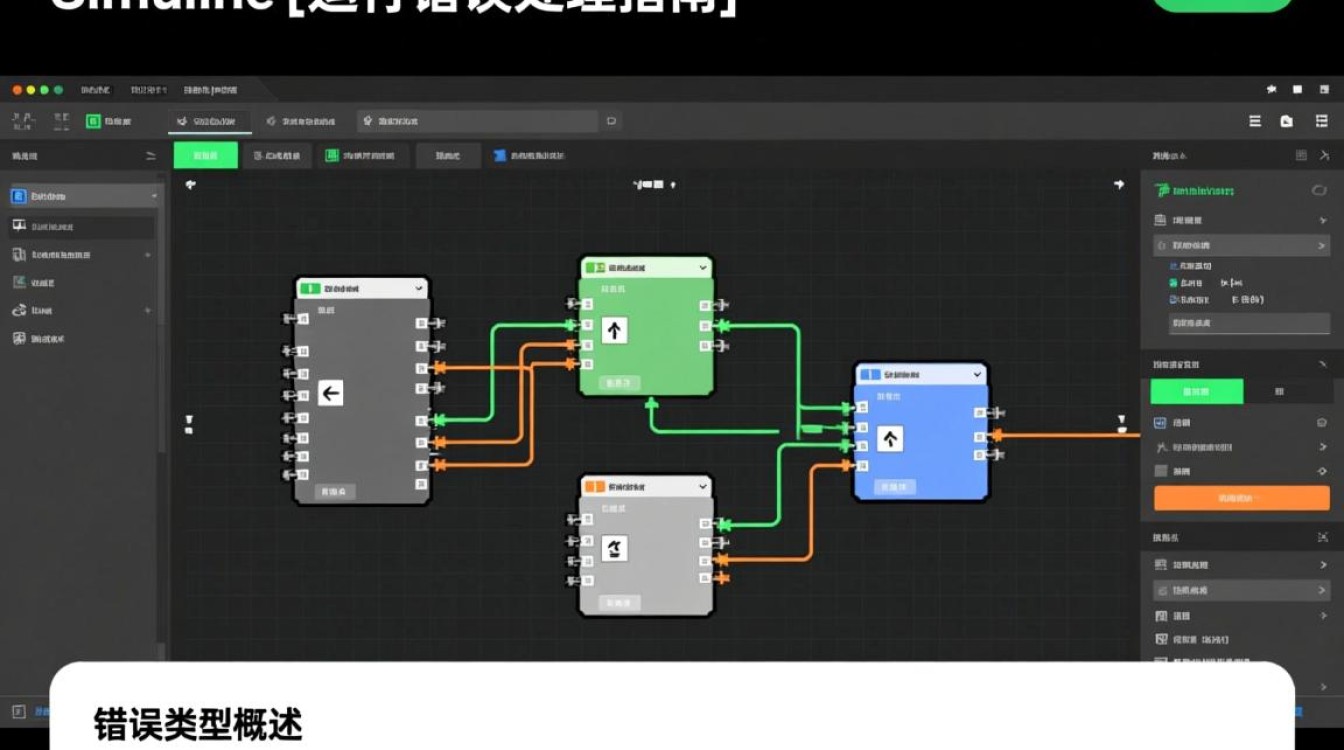Click the green color strip on the green node header
1344x750 pixels.
(589, 267)
